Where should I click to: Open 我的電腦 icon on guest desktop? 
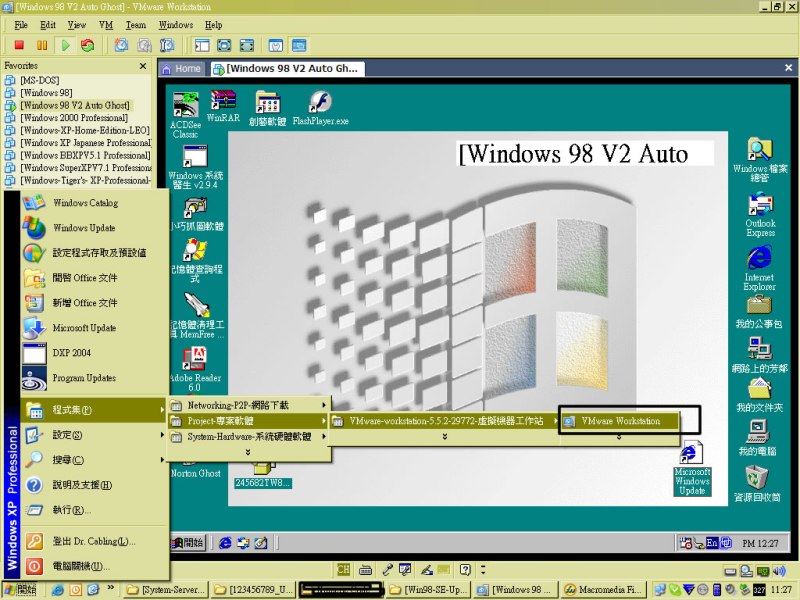(757, 438)
